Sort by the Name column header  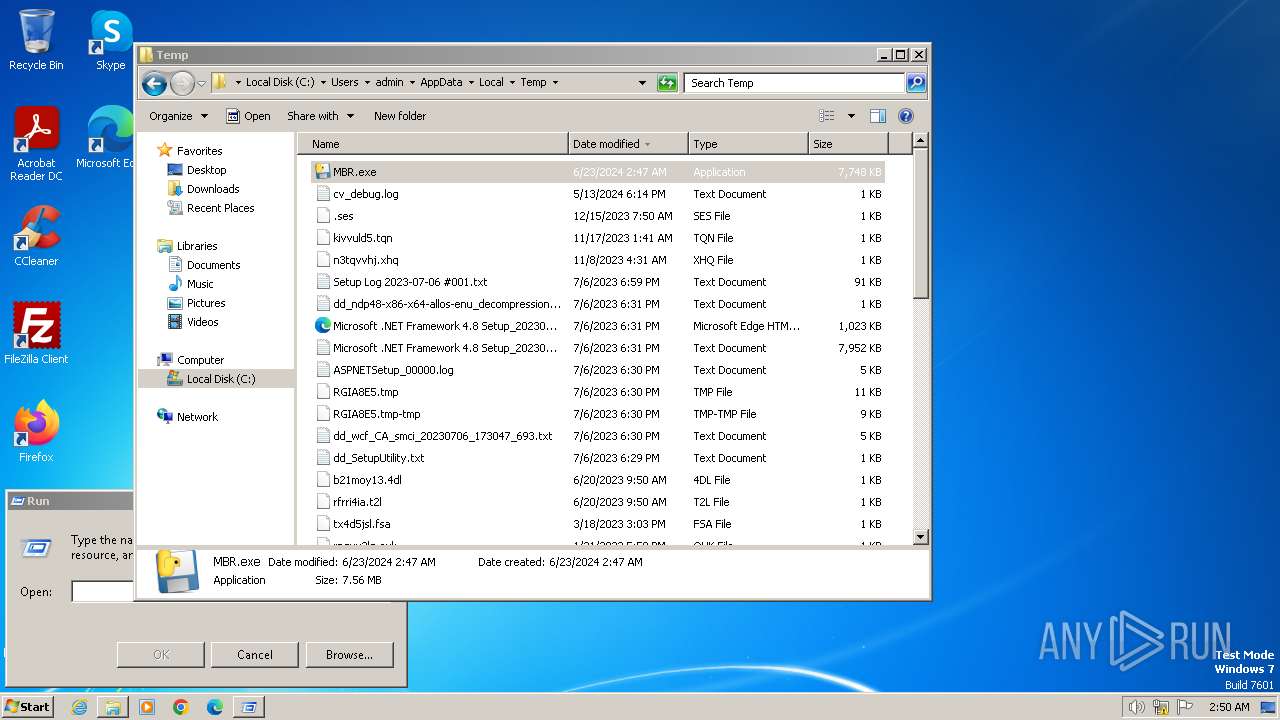(433, 144)
